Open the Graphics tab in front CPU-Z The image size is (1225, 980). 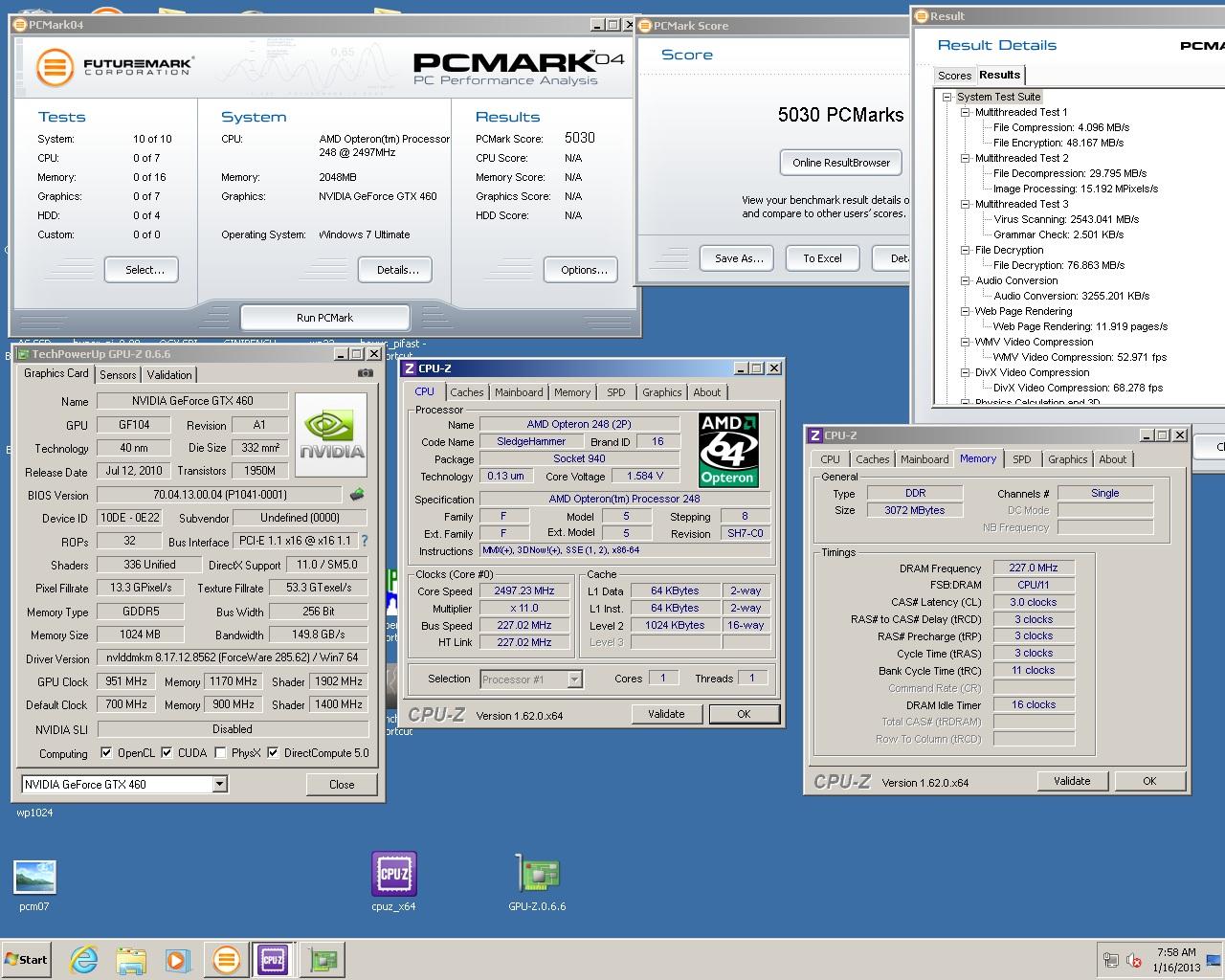(x=662, y=392)
